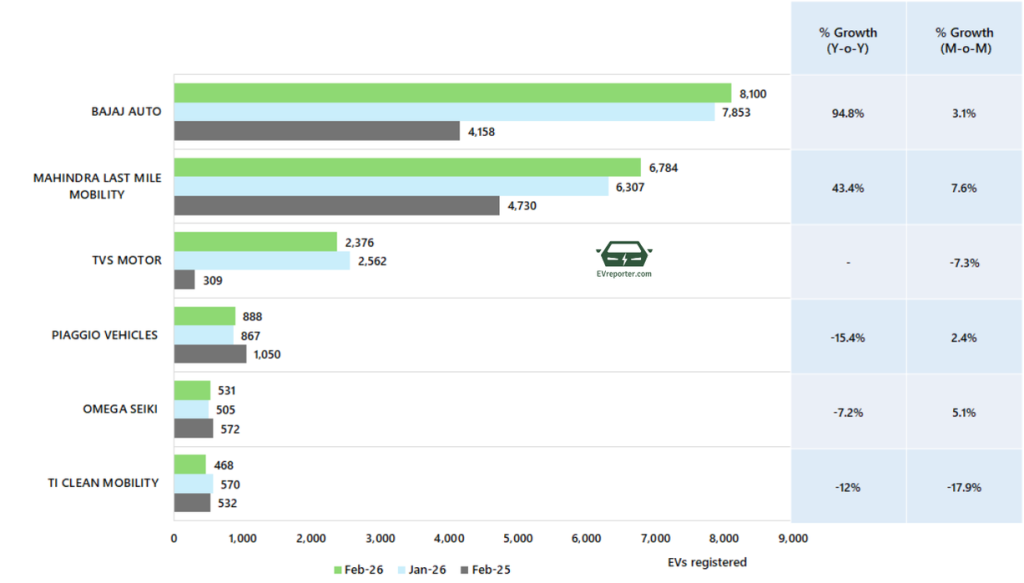This screenshot has height=583, width=1024.
Task: Click Bajaj Auto's green 8,100 bar
Action: coord(452,93)
